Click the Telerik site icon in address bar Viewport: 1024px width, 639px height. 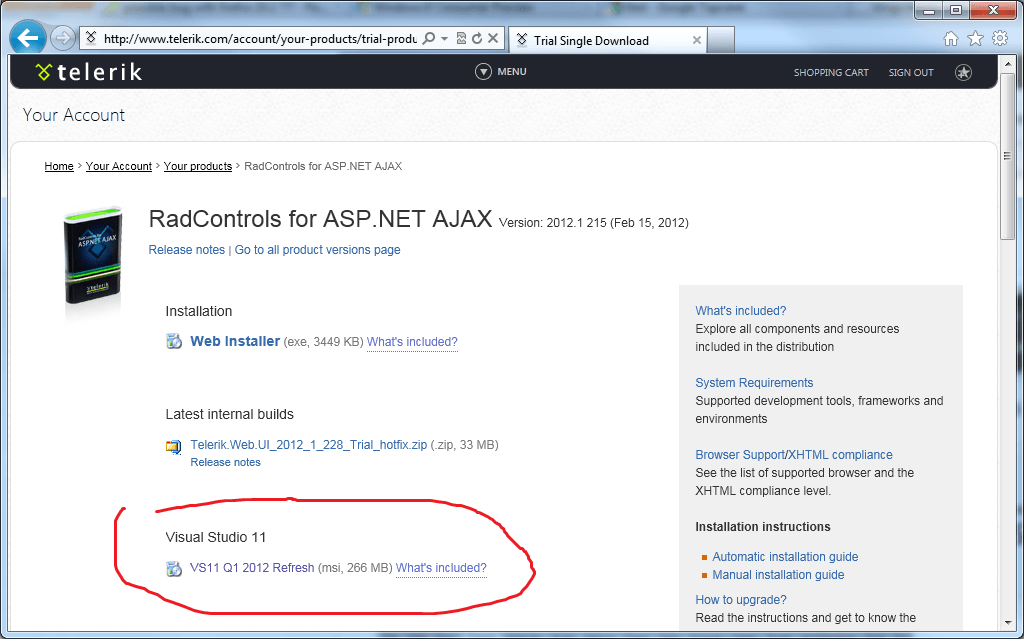click(91, 39)
